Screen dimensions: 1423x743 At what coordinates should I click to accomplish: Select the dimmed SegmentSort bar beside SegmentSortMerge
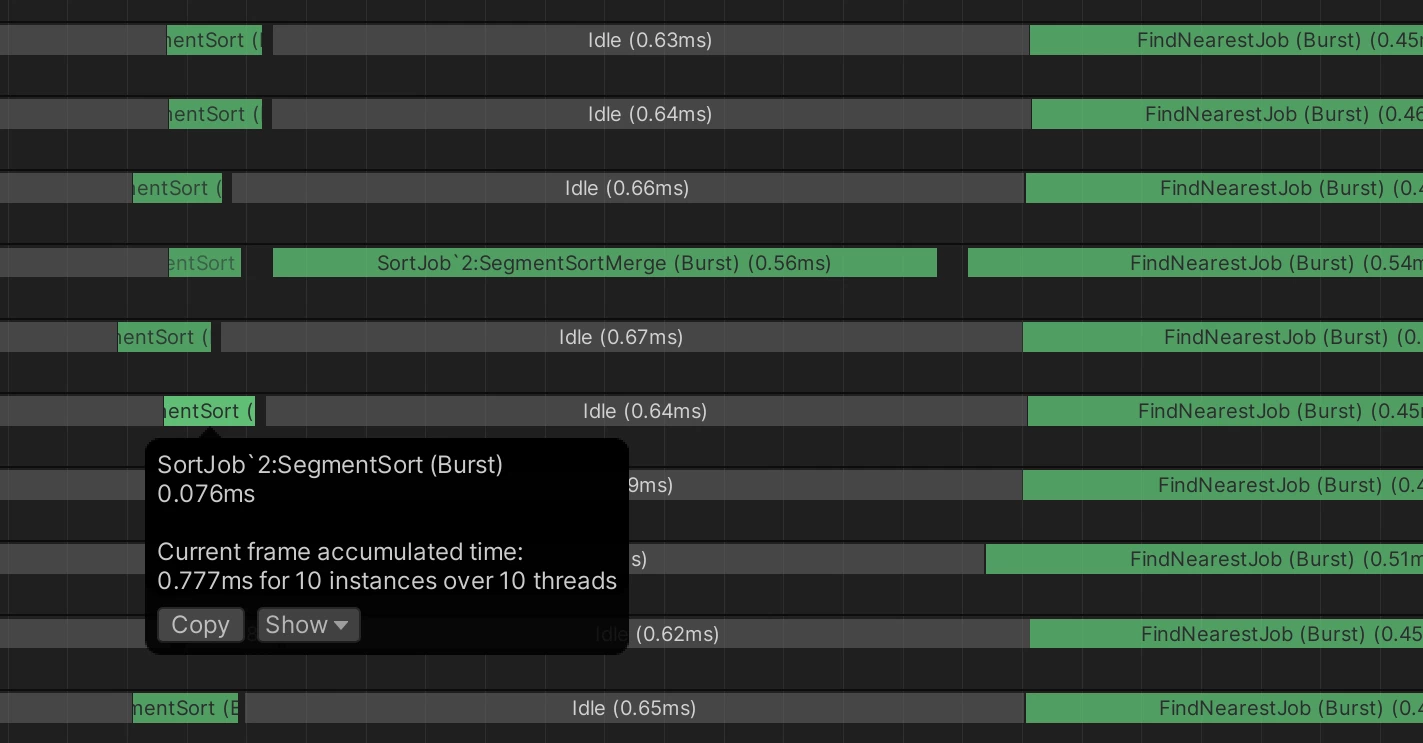point(204,263)
